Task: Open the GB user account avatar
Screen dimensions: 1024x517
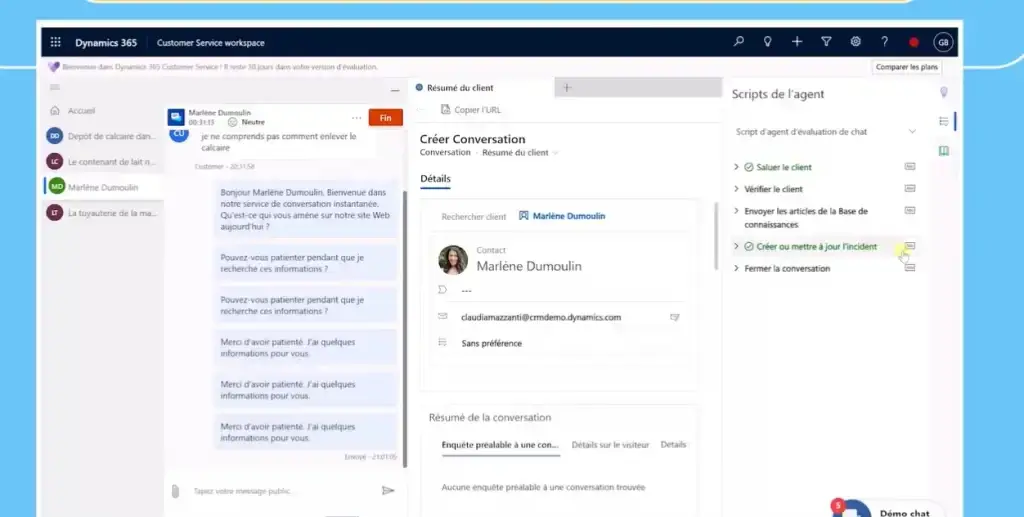Action: [x=943, y=42]
